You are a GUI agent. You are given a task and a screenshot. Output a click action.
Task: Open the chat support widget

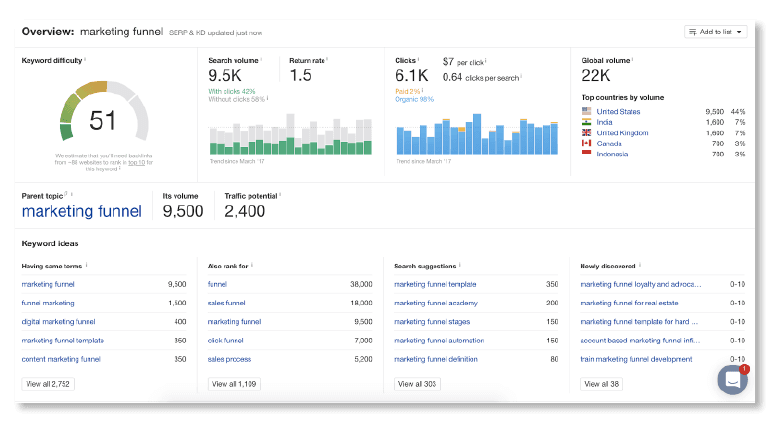point(733,380)
